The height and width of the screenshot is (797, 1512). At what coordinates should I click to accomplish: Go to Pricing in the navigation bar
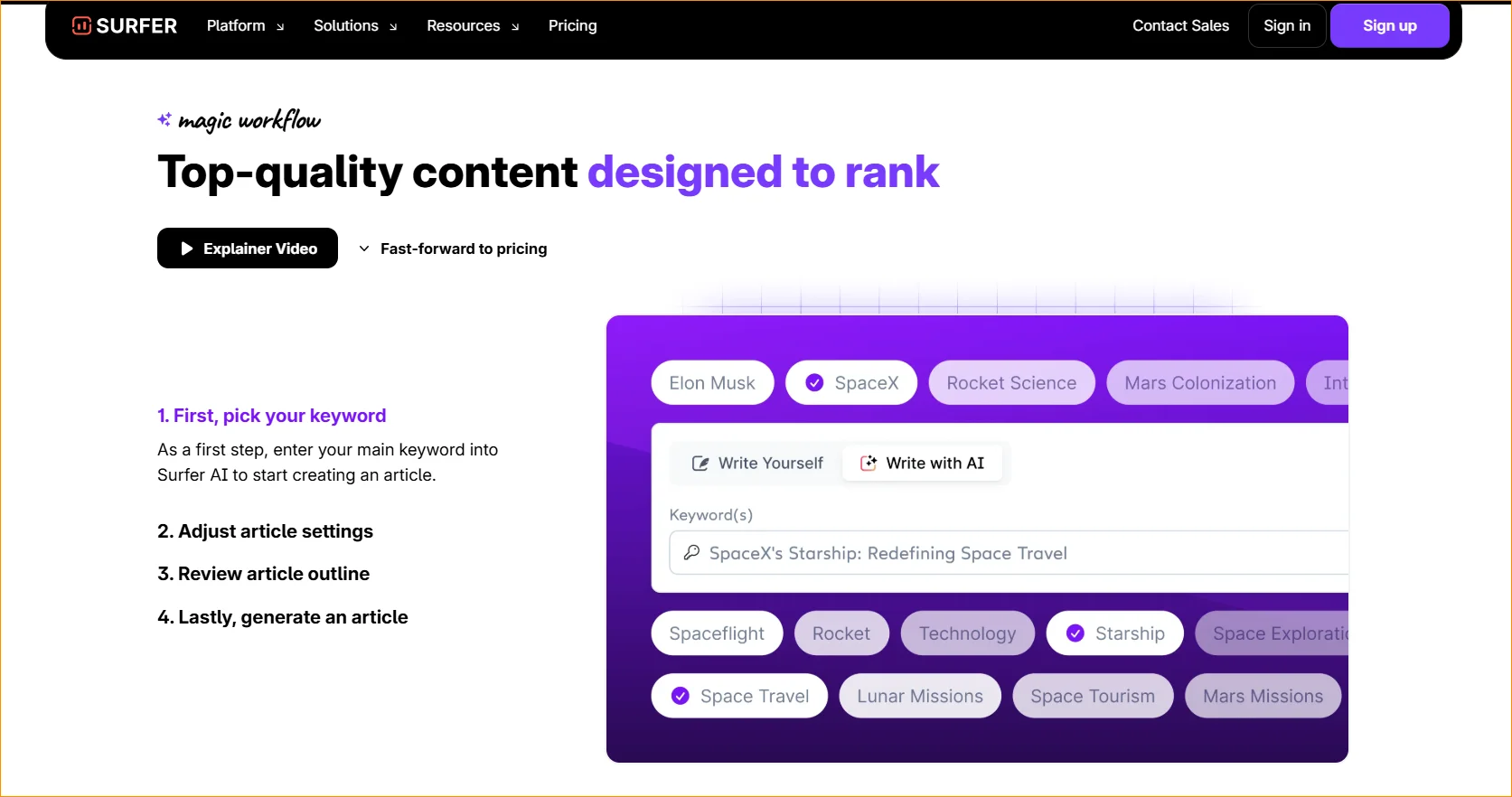[x=572, y=25]
